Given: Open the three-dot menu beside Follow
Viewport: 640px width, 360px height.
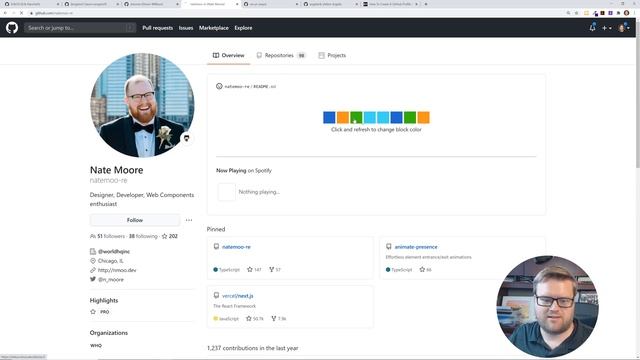Looking at the screenshot, I should click(189, 220).
